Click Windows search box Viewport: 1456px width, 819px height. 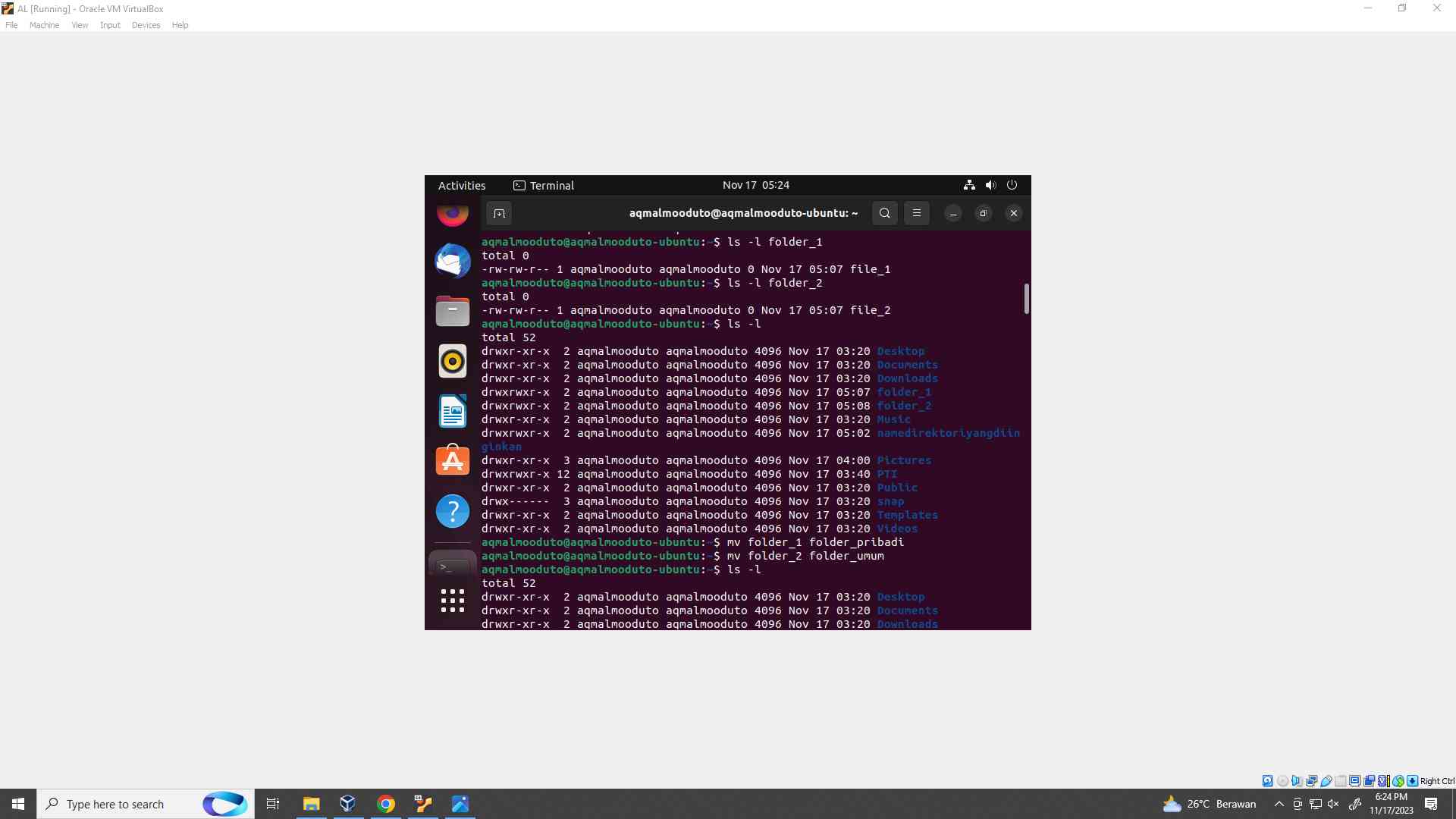pyautogui.click(x=146, y=804)
